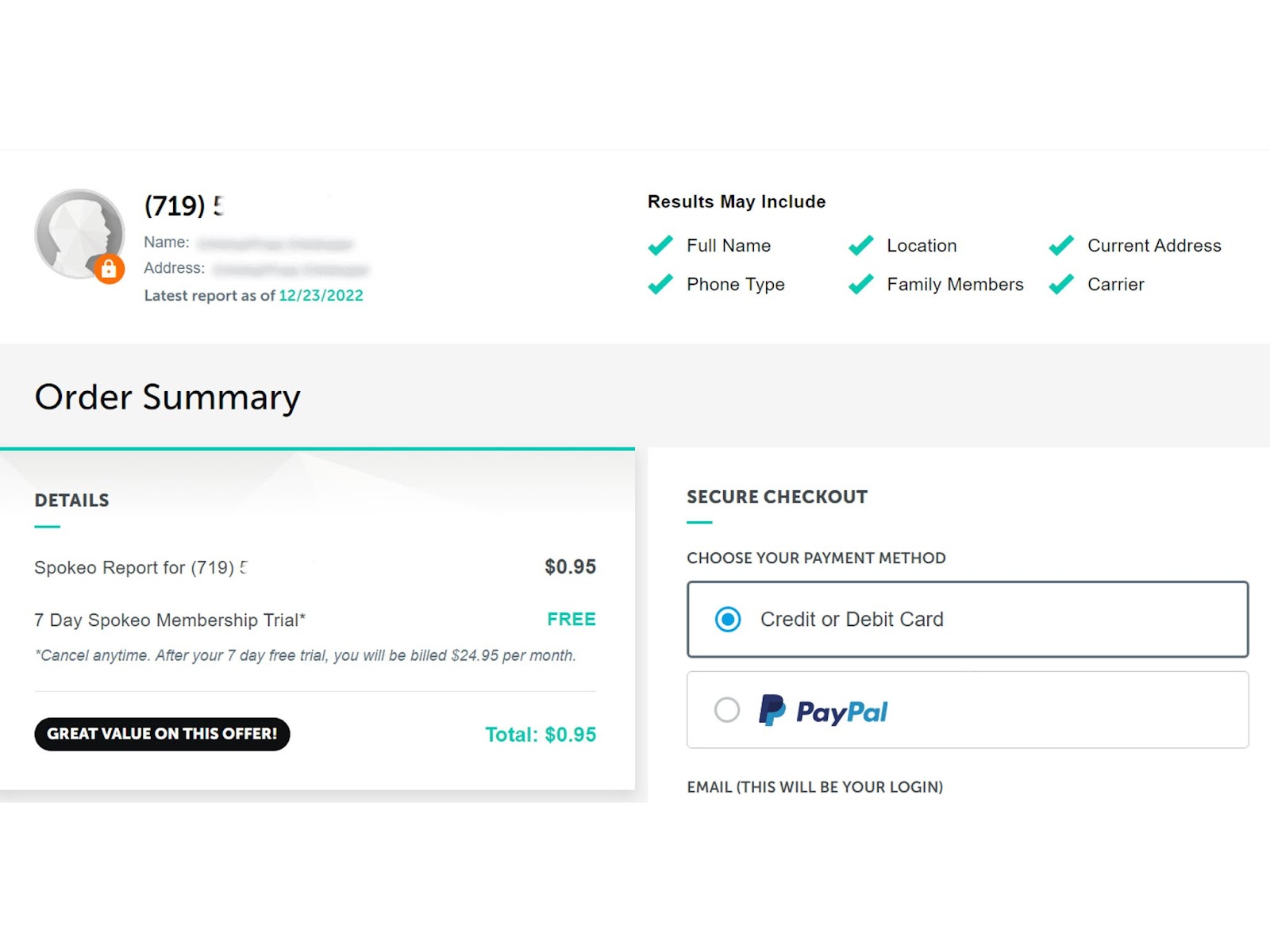Click the profile silhouette avatar
Viewport: 1270px width, 952px height.
coord(79,233)
